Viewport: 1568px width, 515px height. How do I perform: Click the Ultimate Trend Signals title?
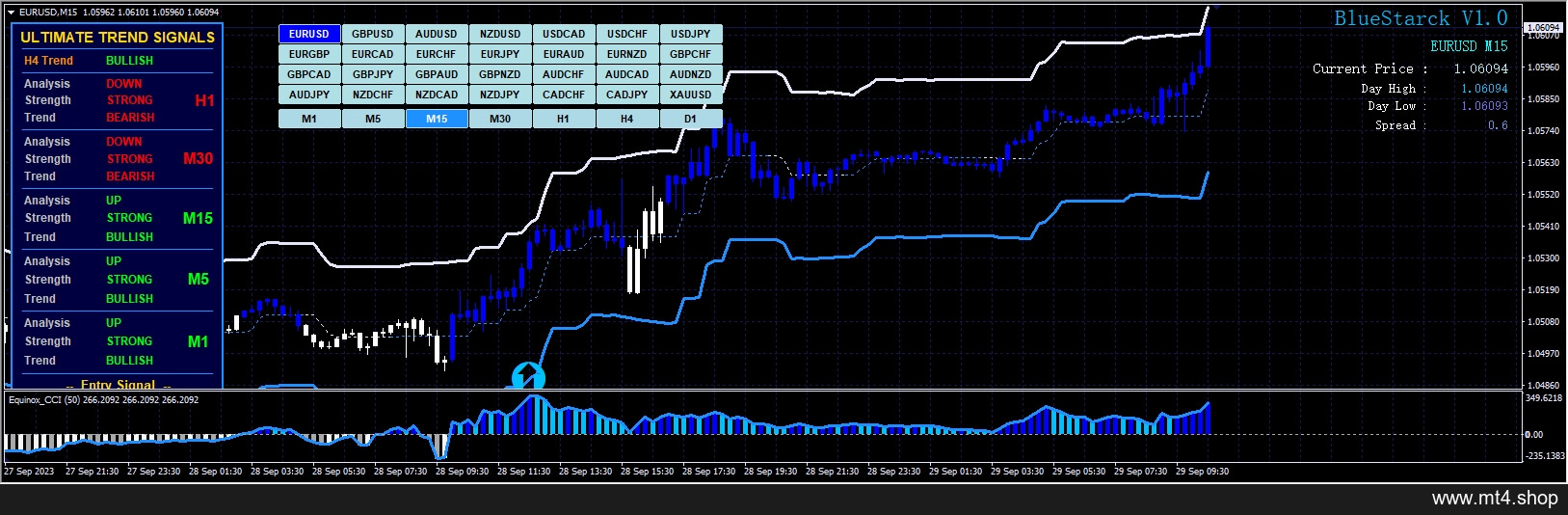[x=118, y=38]
